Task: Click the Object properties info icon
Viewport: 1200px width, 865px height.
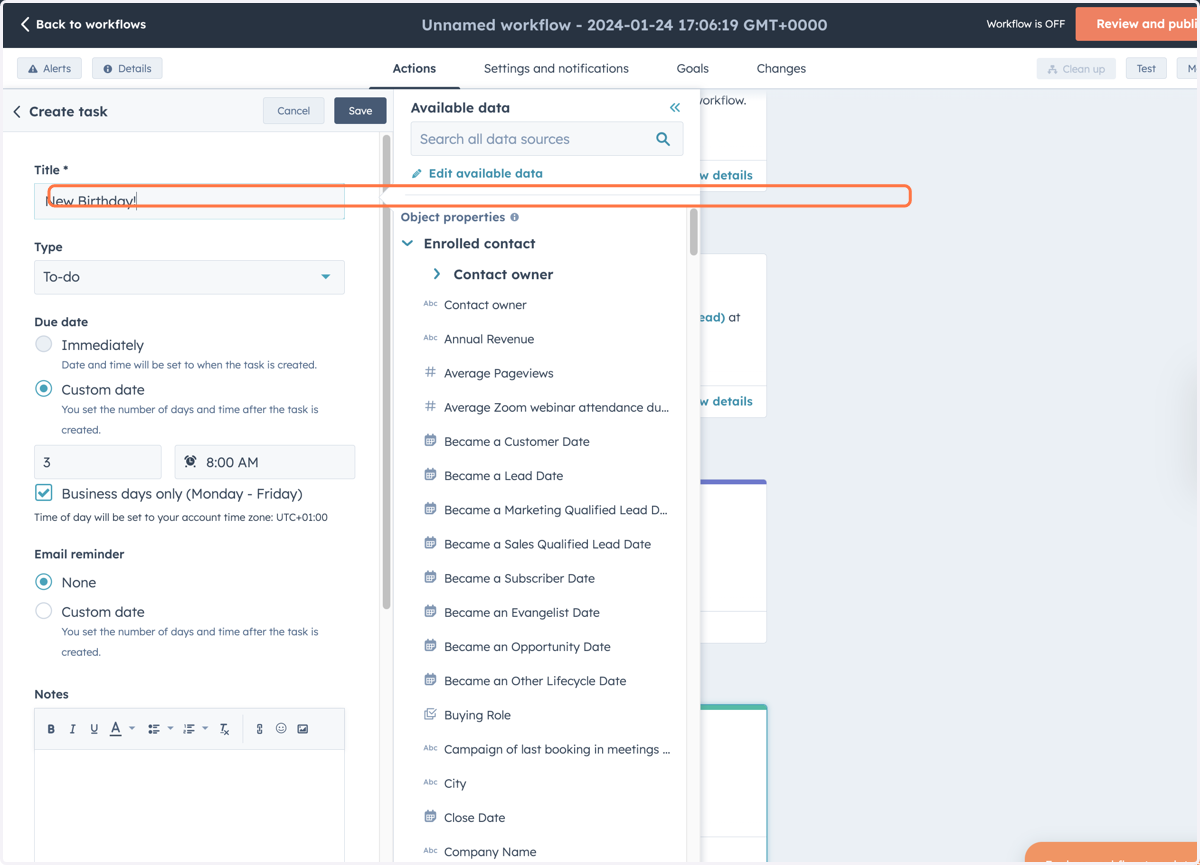Action: 515,217
